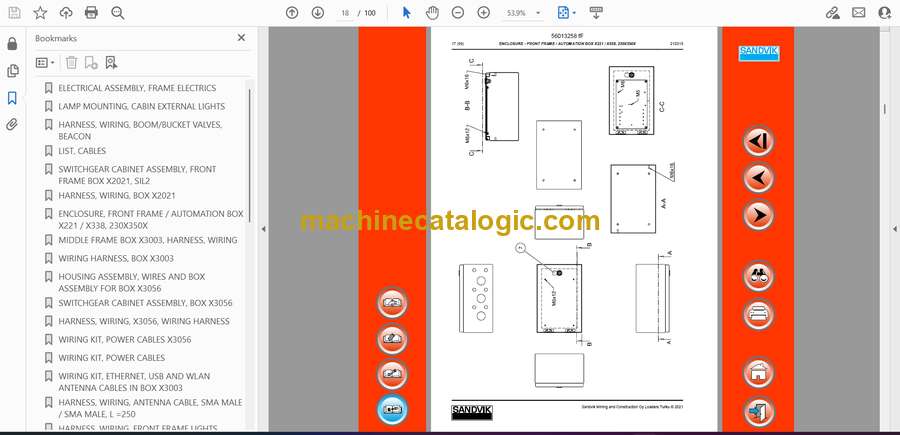Image resolution: width=900 pixels, height=435 pixels.
Task: Go to the previous page using up arrow
Action: click(292, 13)
